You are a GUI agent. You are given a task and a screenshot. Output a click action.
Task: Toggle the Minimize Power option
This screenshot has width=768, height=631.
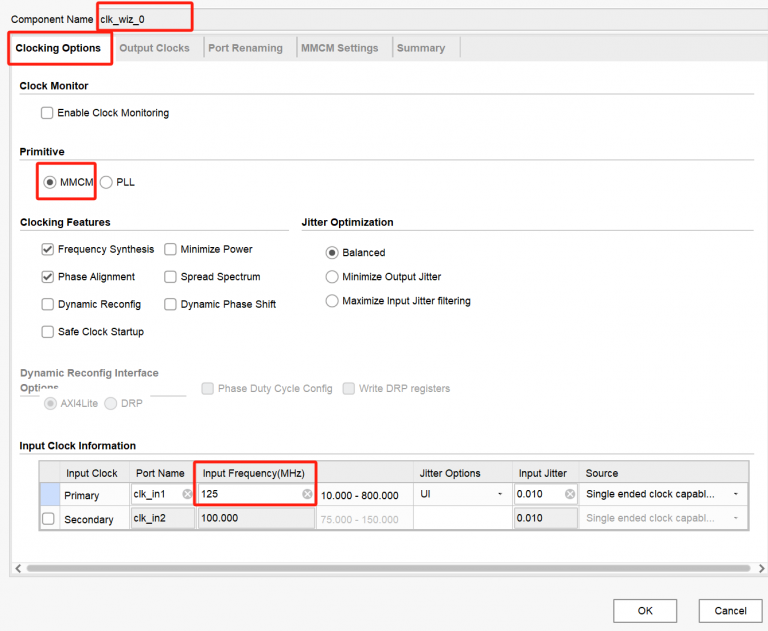171,249
